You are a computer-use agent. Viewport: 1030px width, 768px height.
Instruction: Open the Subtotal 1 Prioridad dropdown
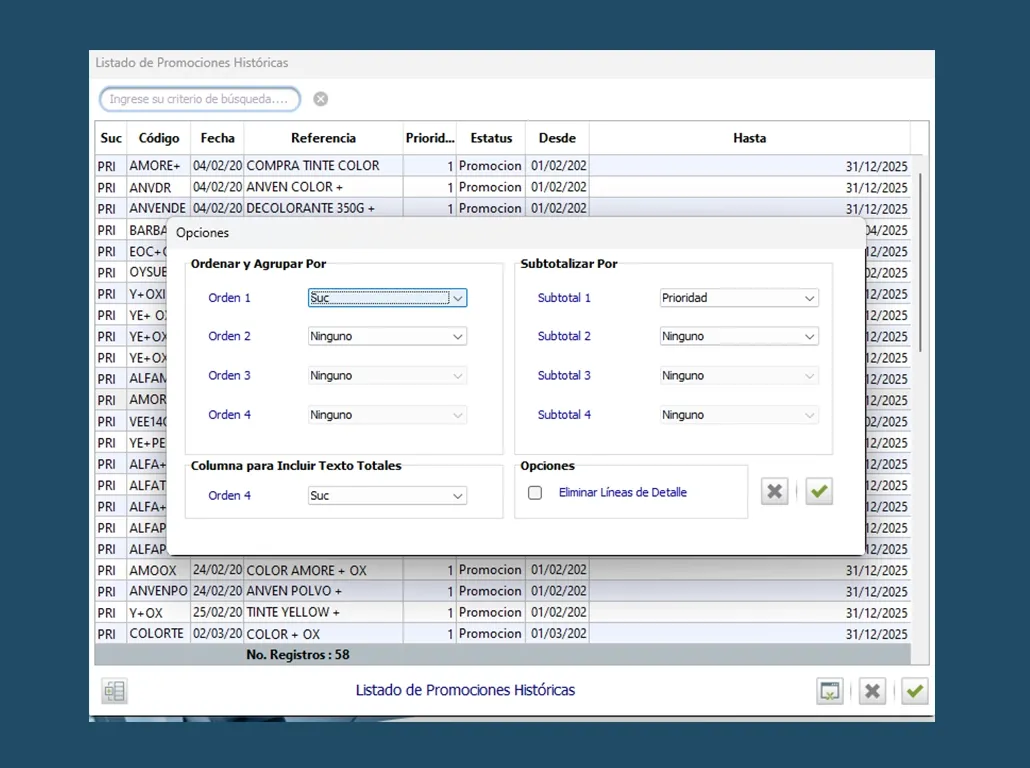809,298
